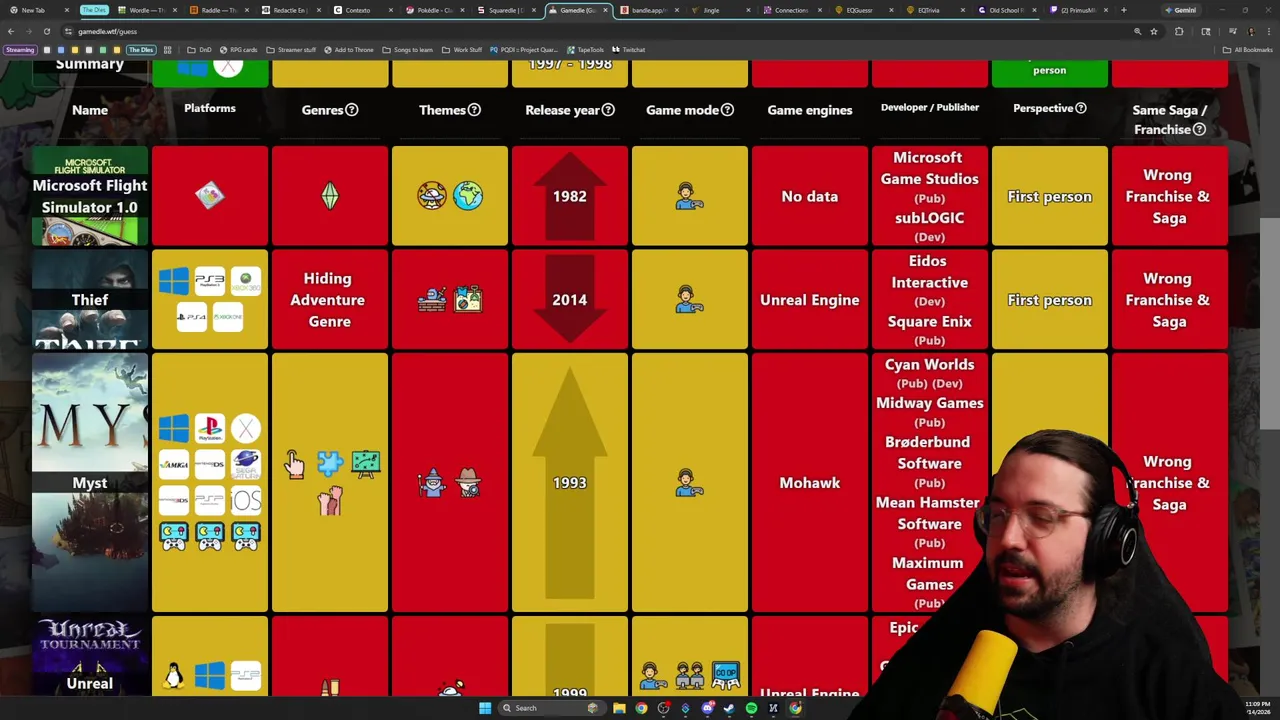Click the globe theme icon in Flight Simulator row
This screenshot has width=1280, height=720.
pyautogui.click(x=468, y=196)
